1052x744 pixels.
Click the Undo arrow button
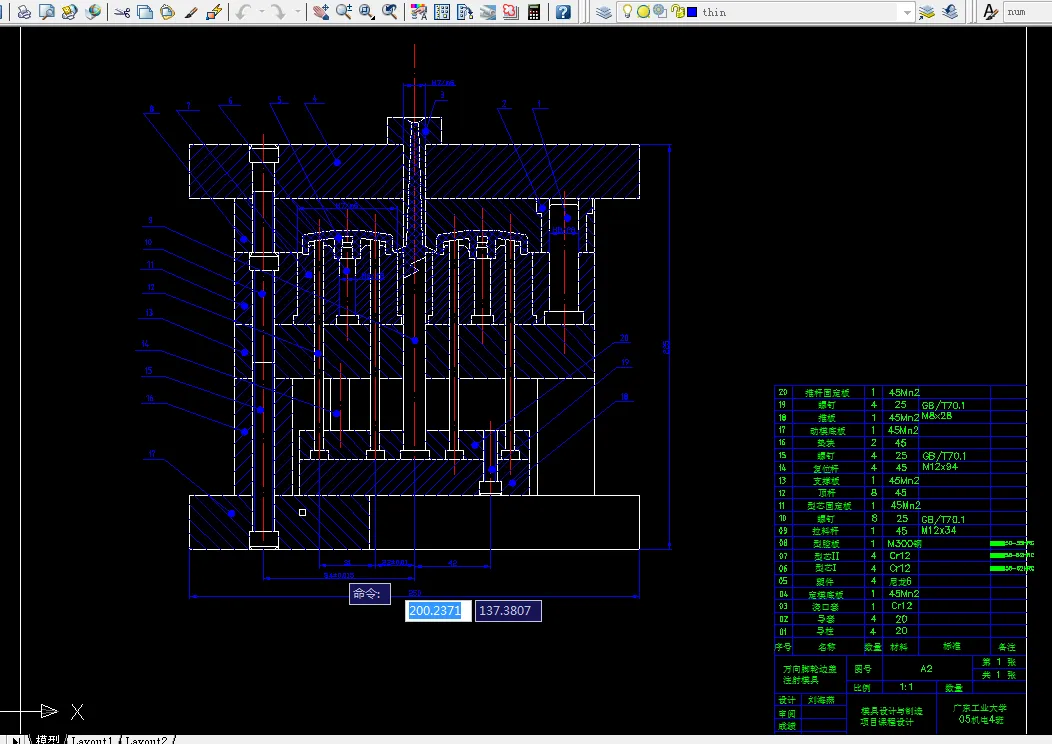tap(243, 12)
